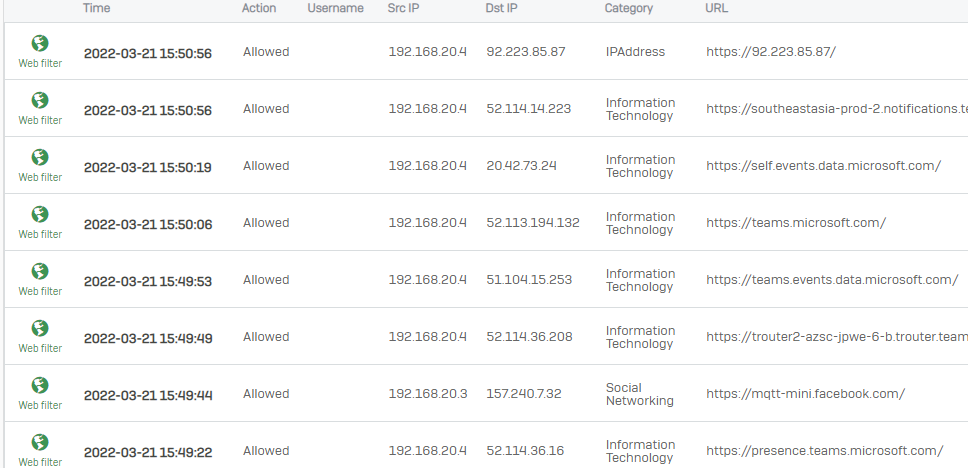Select source IP 192.168.20.3
The height and width of the screenshot is (468, 968).
click(428, 394)
